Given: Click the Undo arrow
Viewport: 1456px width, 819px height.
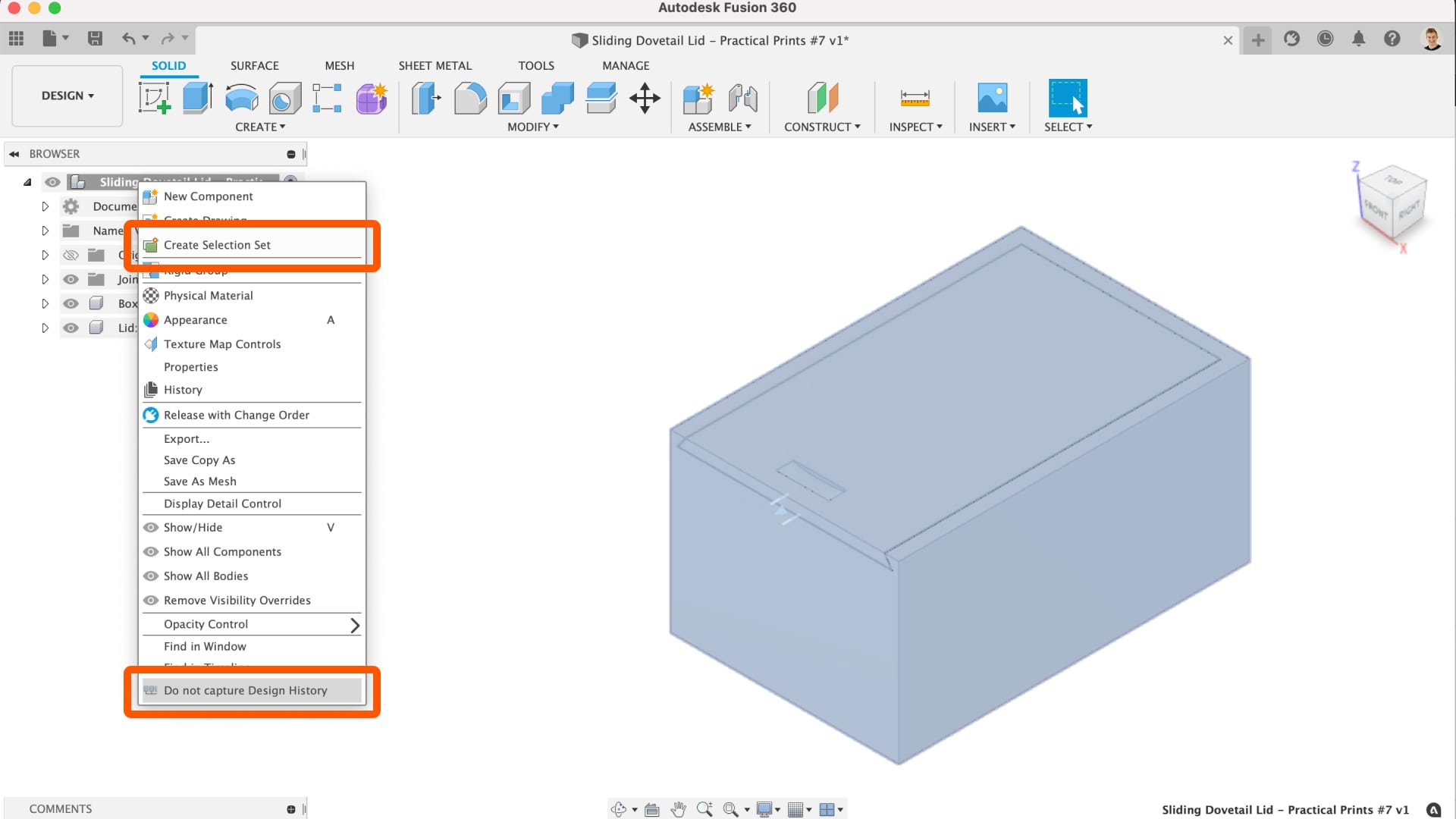Looking at the screenshot, I should (x=129, y=39).
